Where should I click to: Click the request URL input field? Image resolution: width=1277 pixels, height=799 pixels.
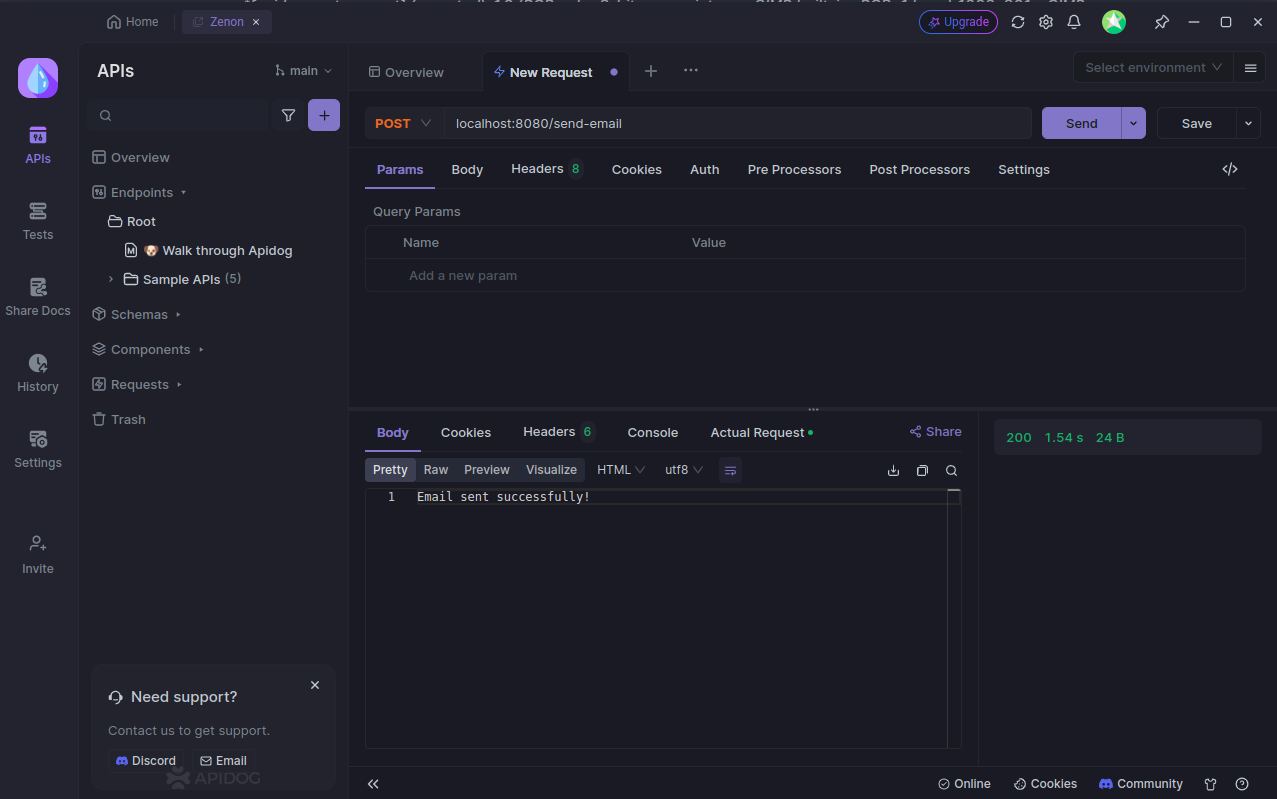(738, 123)
